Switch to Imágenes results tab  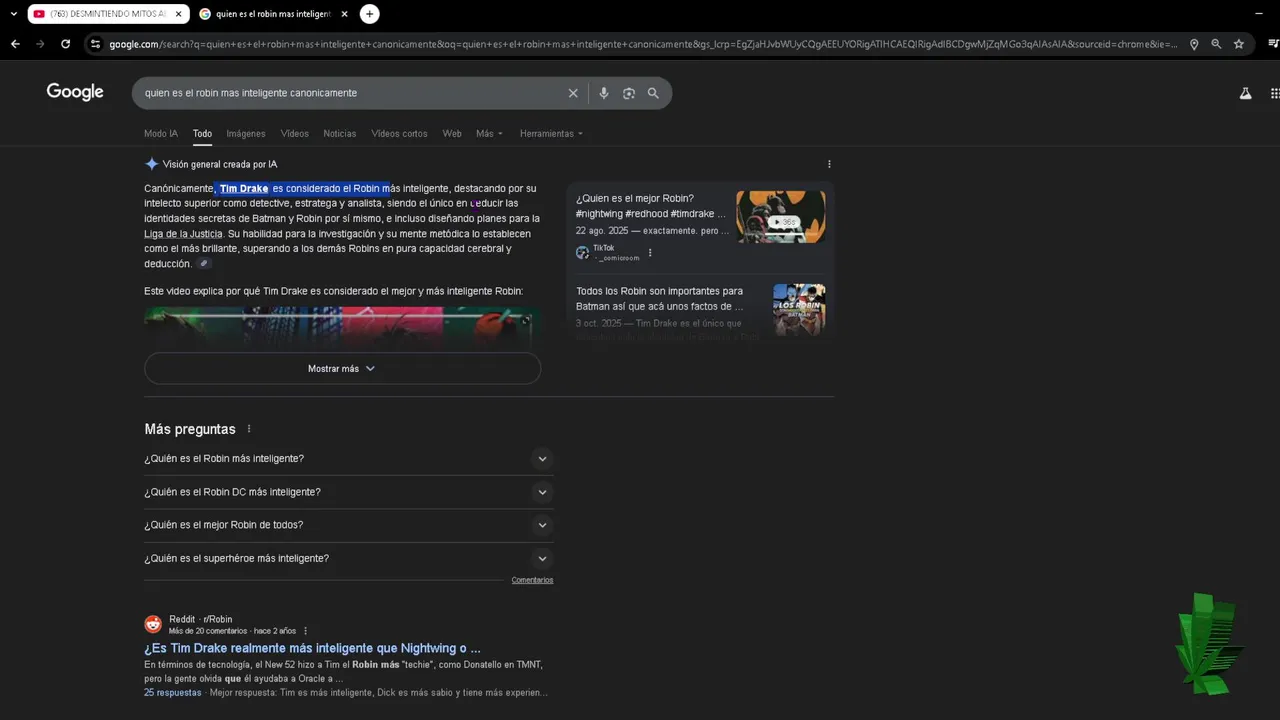click(246, 133)
